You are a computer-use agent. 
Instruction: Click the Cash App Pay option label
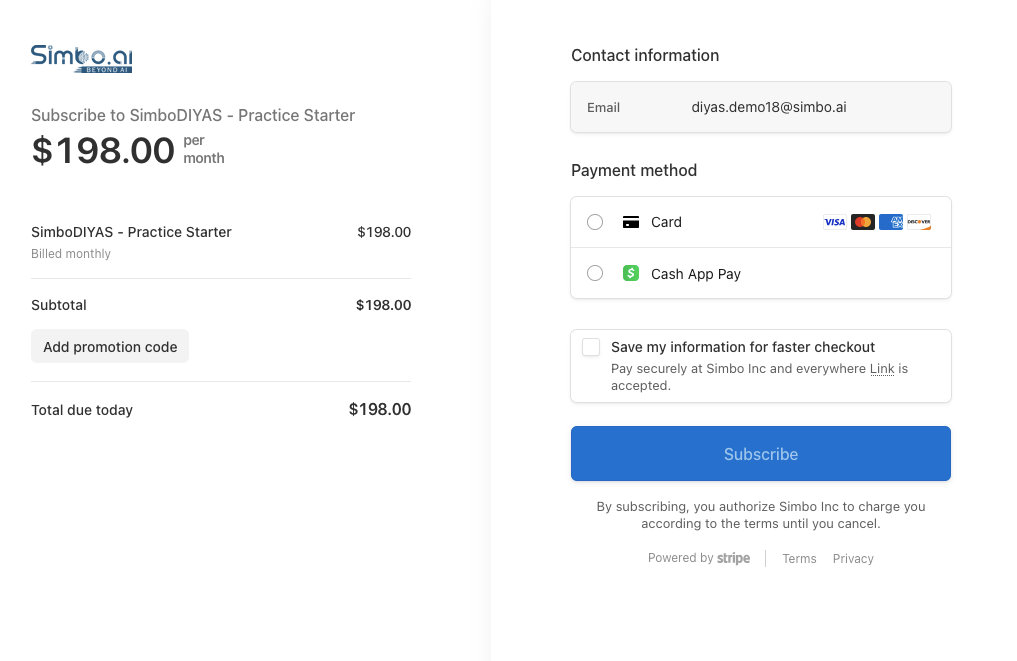tap(696, 274)
